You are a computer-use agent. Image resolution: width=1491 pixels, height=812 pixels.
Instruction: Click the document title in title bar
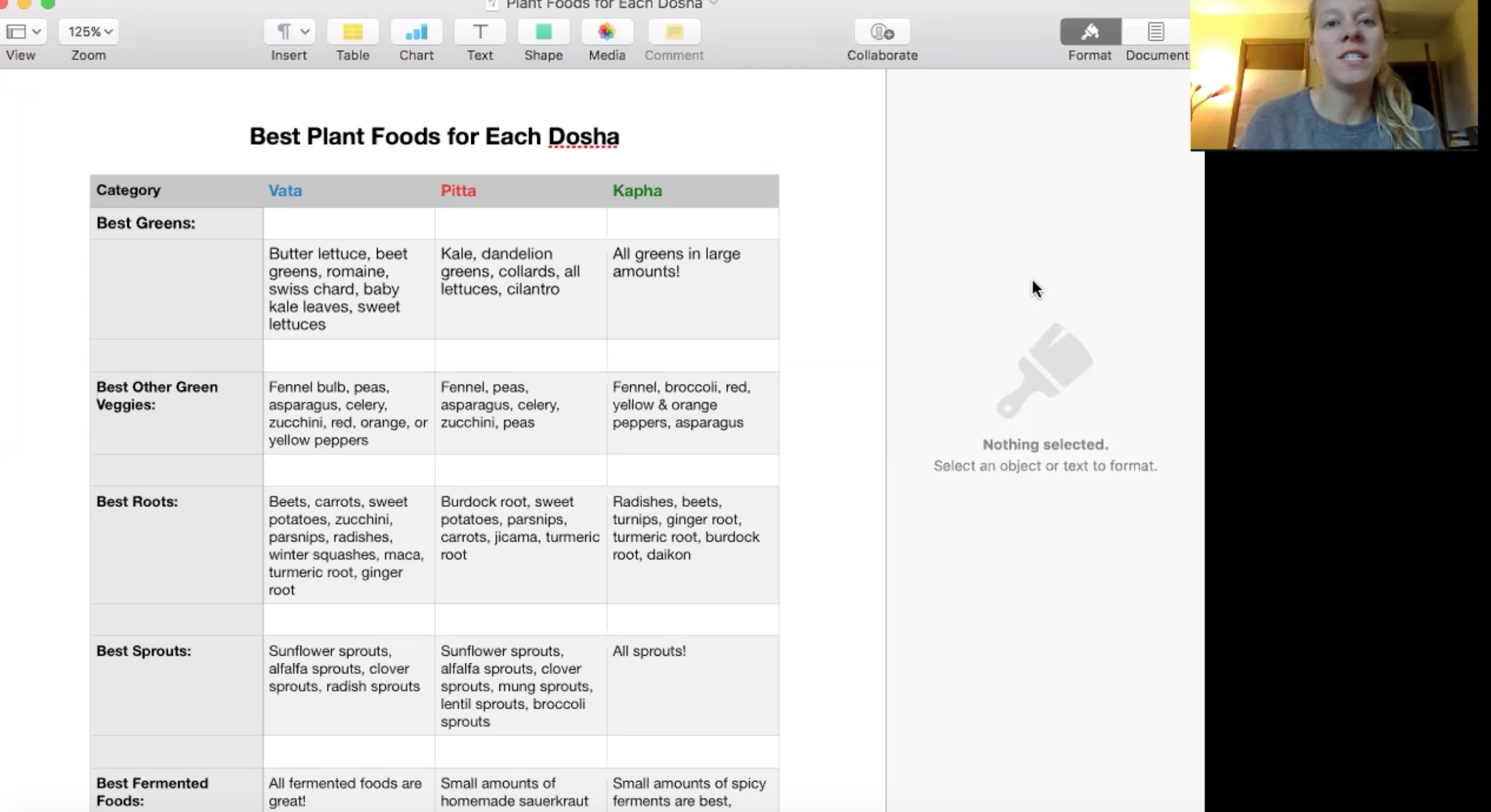603,5
